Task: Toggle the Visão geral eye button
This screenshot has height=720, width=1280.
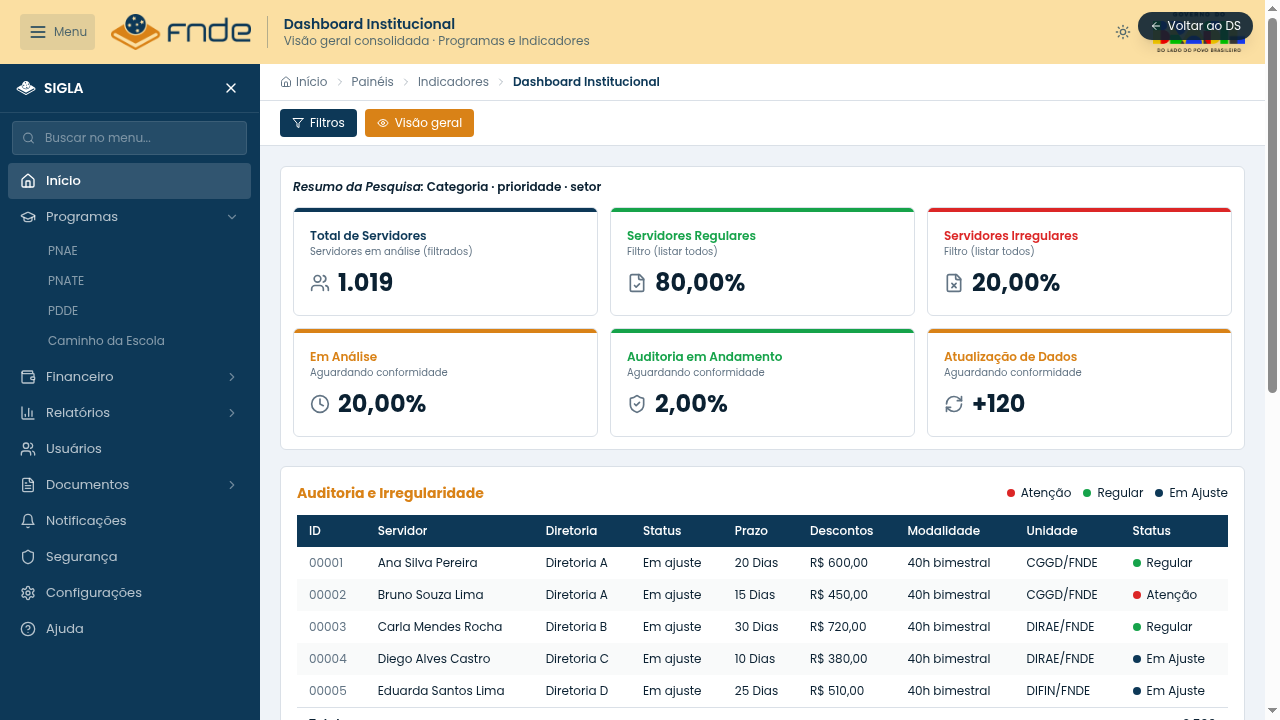Action: pos(419,123)
